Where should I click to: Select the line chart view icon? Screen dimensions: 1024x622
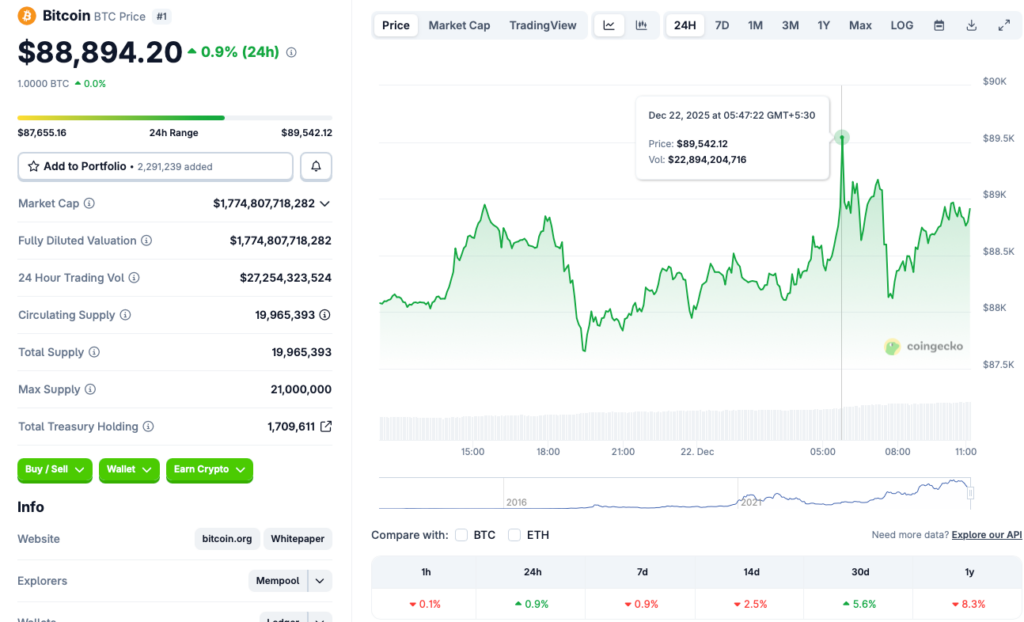point(609,25)
